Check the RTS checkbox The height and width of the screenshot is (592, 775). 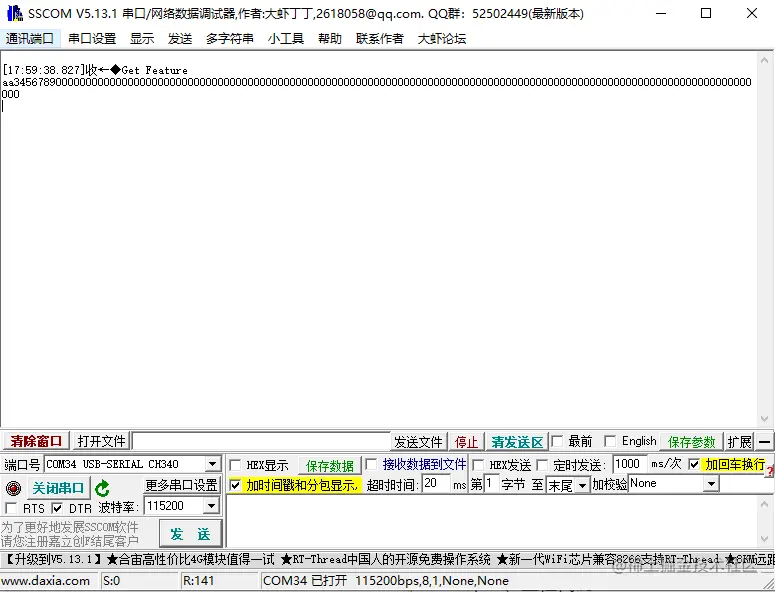click(x=10, y=508)
